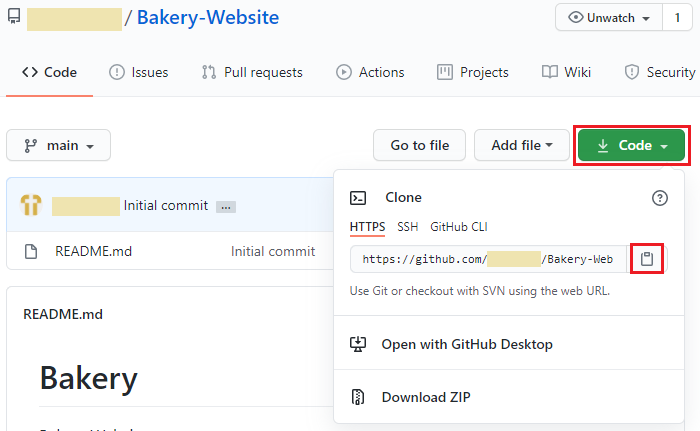Select the Code tab
Viewport: 700px width, 431px height.
point(50,72)
